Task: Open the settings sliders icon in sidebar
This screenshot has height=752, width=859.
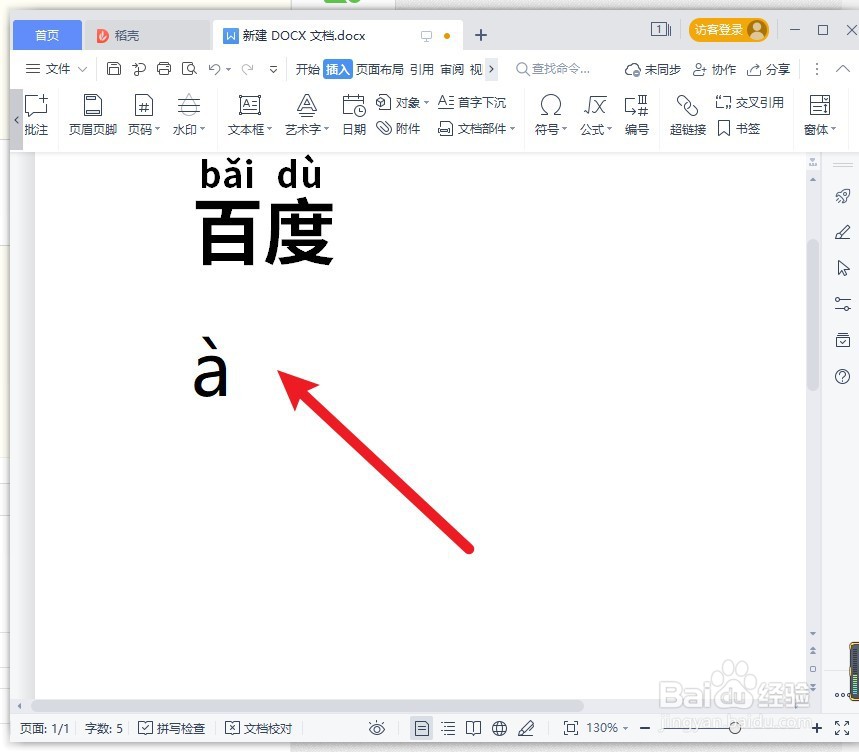Action: click(843, 304)
